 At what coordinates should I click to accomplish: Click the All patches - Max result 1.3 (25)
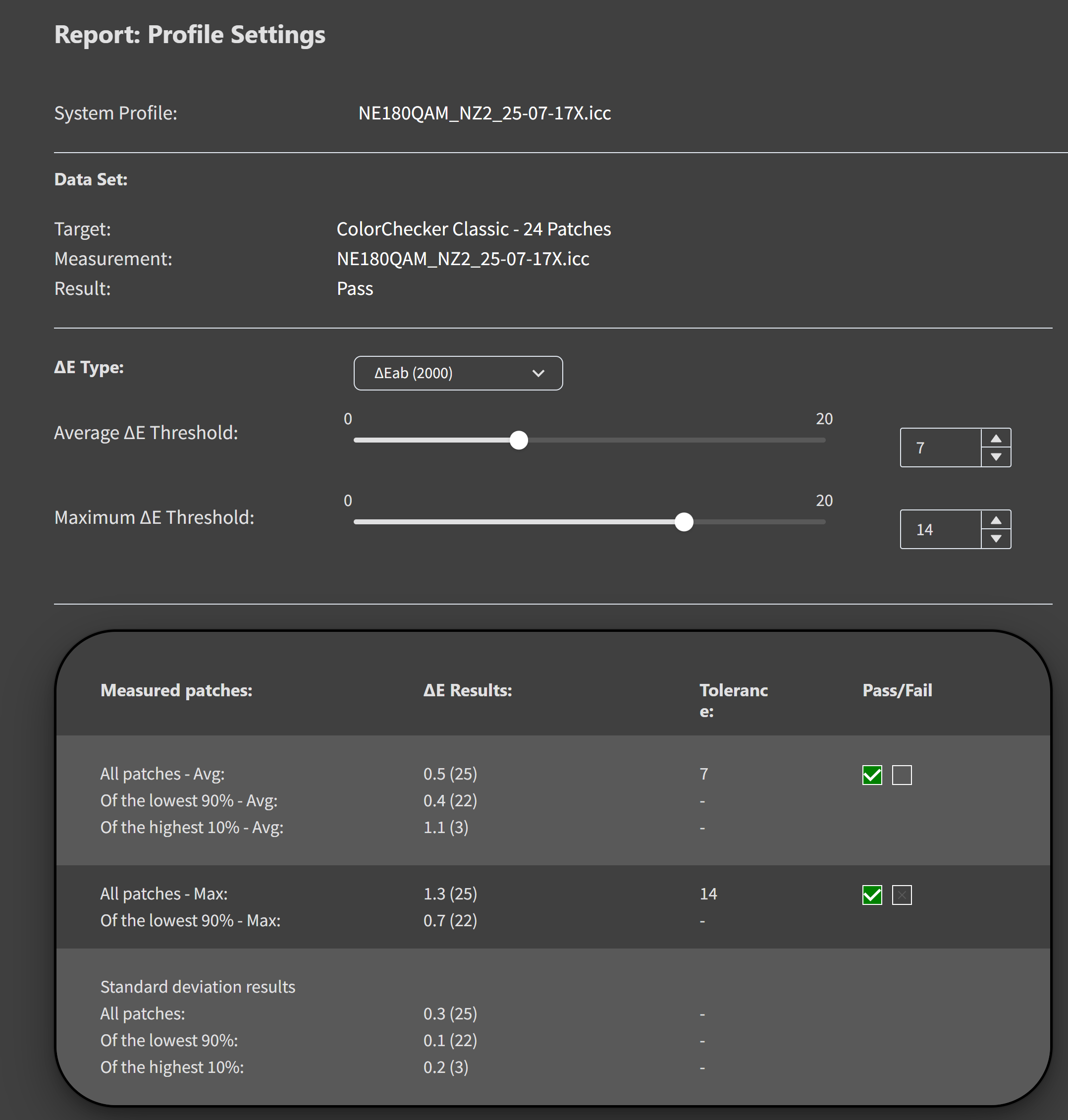(450, 894)
